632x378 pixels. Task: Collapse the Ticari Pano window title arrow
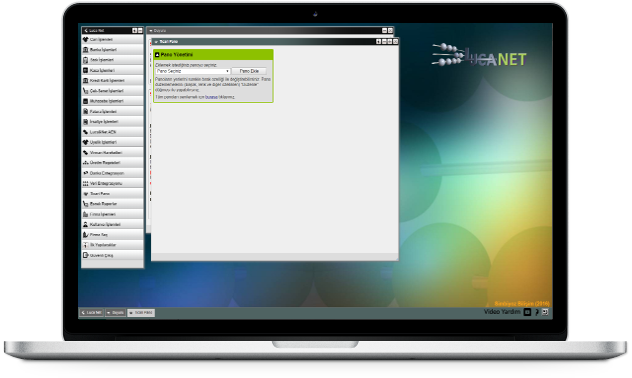click(x=156, y=42)
